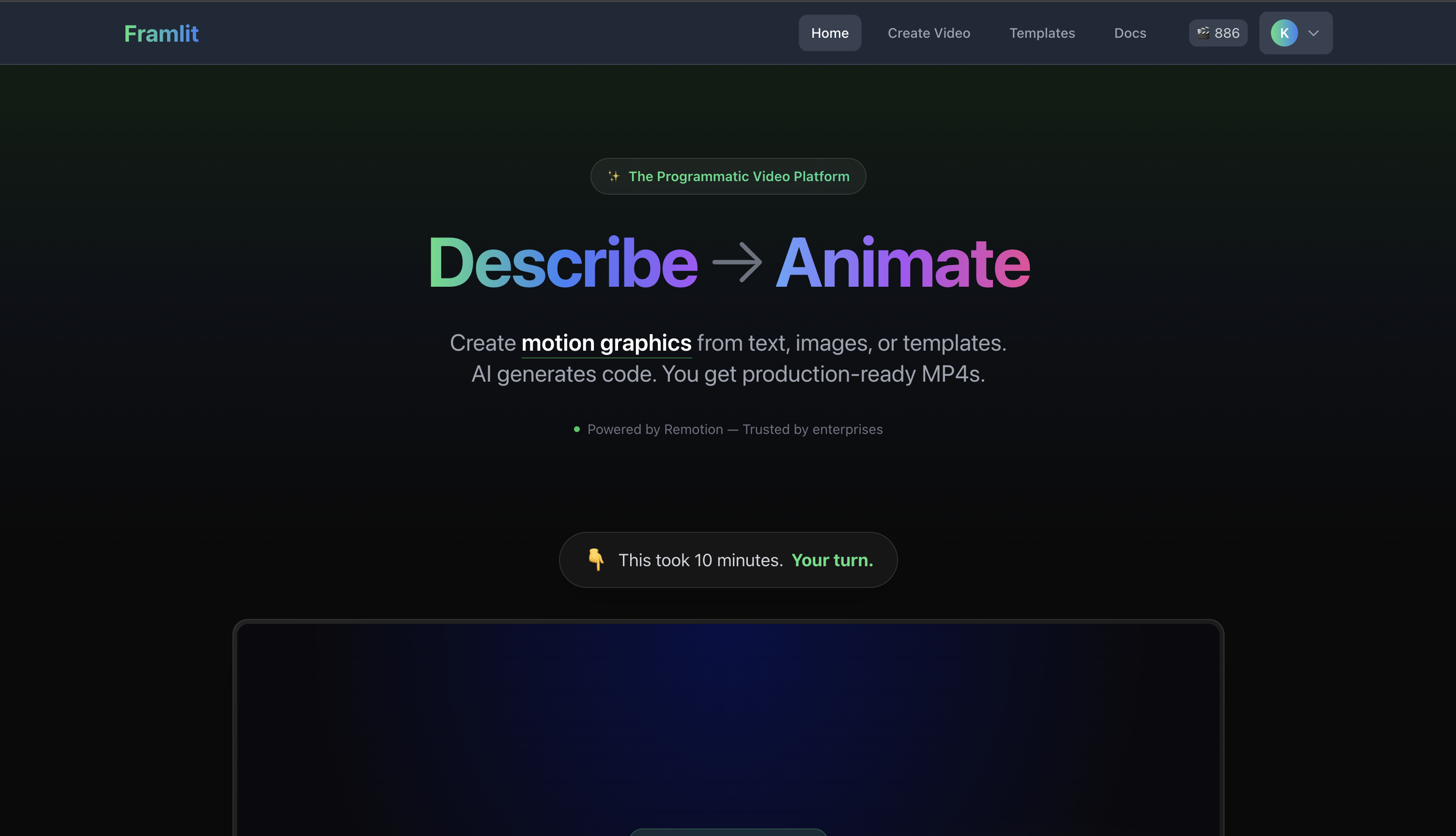
Task: Click the Framlit logo
Action: [161, 33]
